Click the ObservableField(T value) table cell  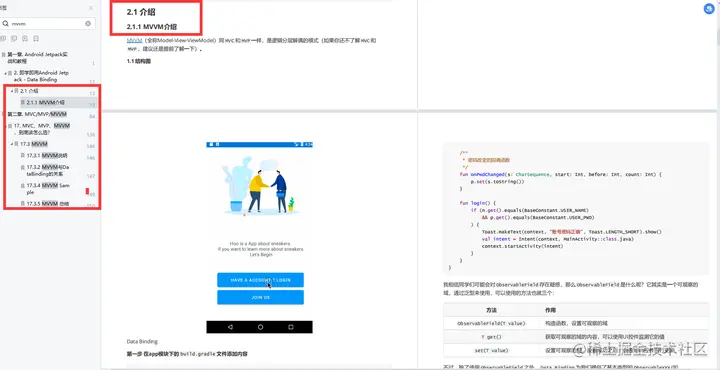tap(491, 323)
